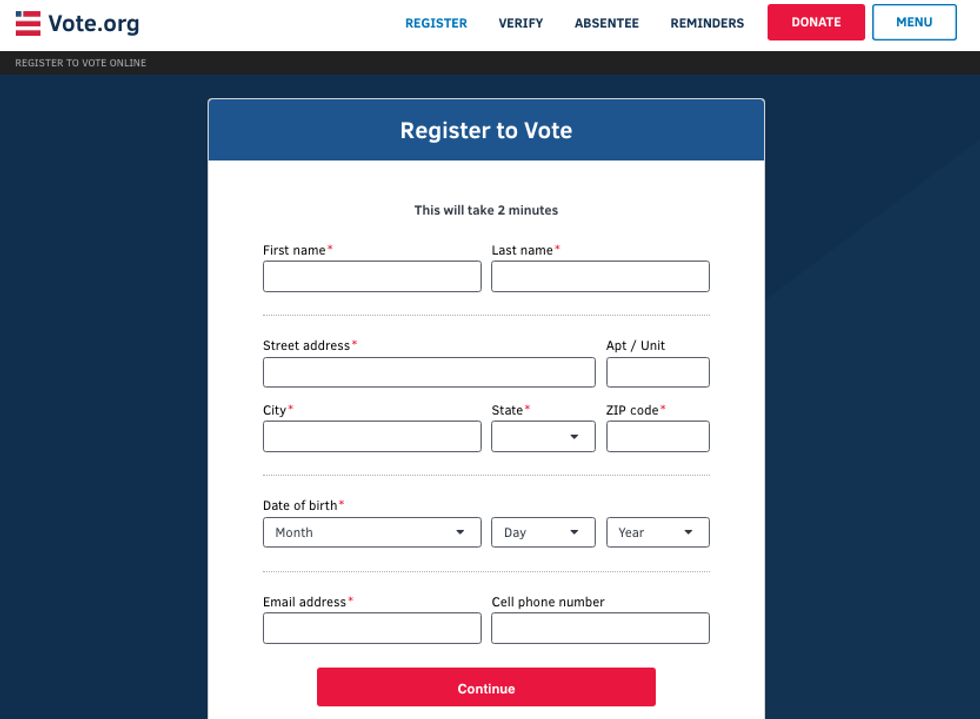
Task: Click into the Last name field
Action: (600, 276)
